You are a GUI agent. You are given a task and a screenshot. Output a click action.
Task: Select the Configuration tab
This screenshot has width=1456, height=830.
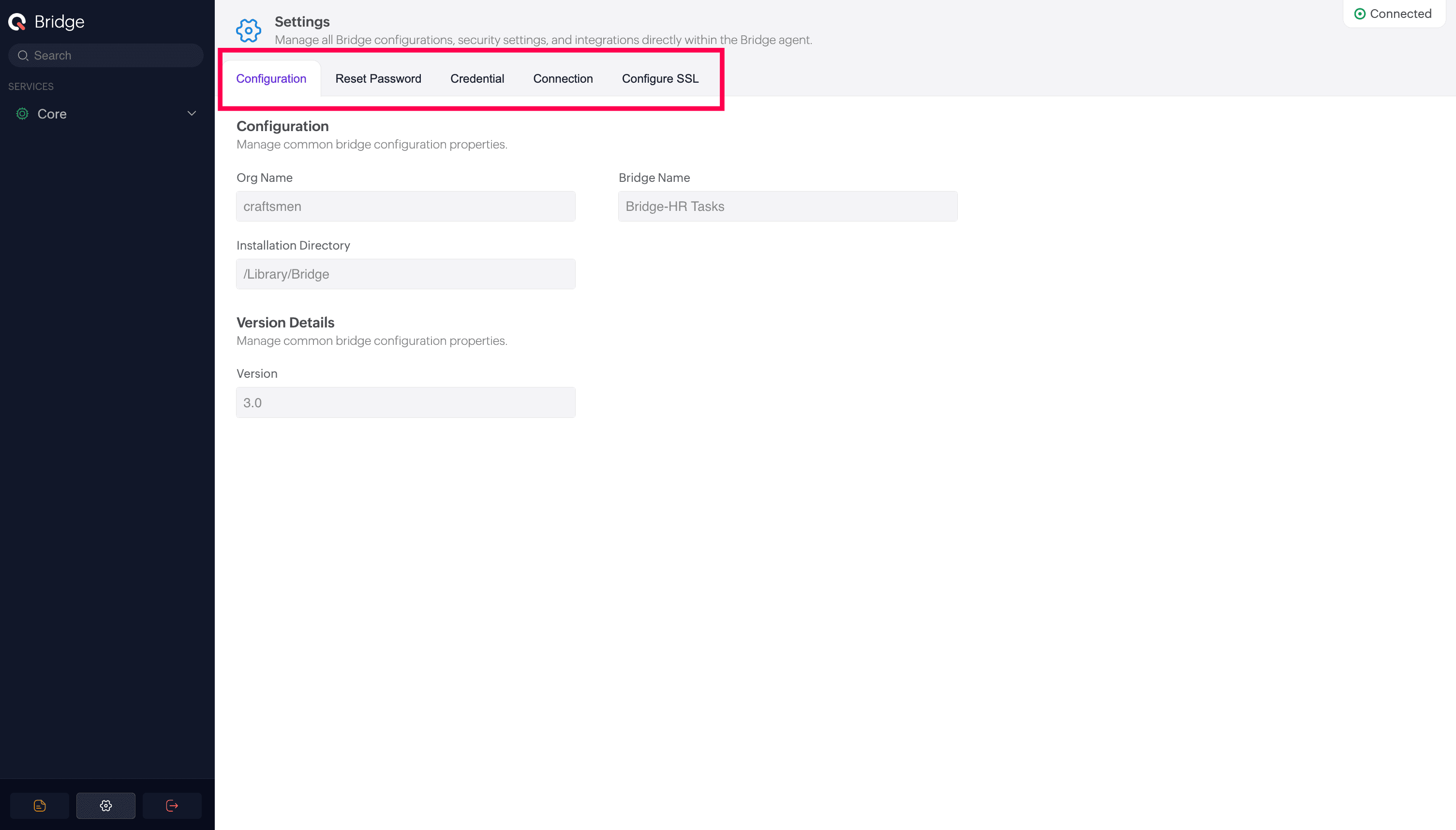tap(271, 79)
